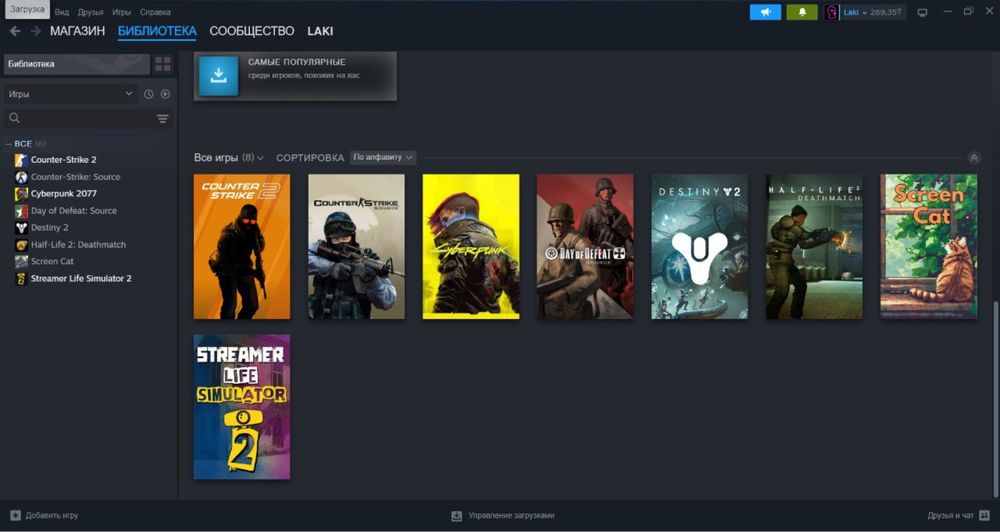Collapse the section with the double-chevron up button
This screenshot has height=532, width=1000.
973,158
